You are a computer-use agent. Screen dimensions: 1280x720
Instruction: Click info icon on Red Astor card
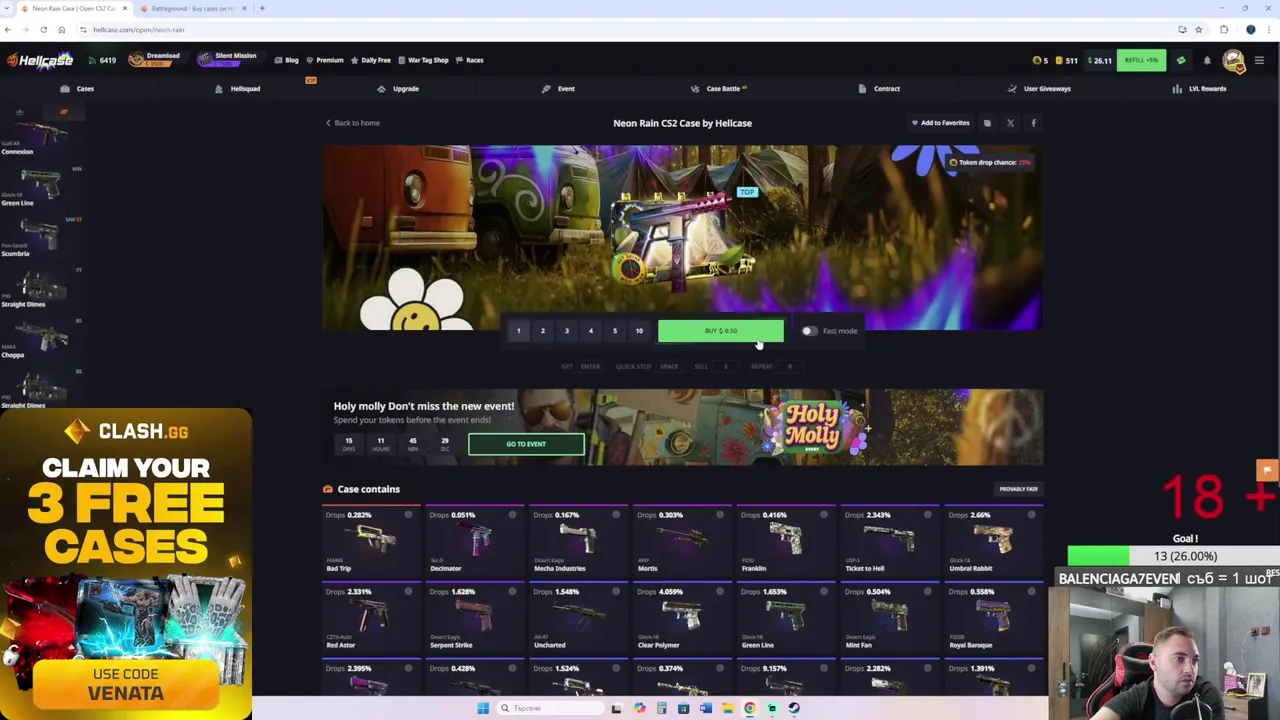[408, 592]
